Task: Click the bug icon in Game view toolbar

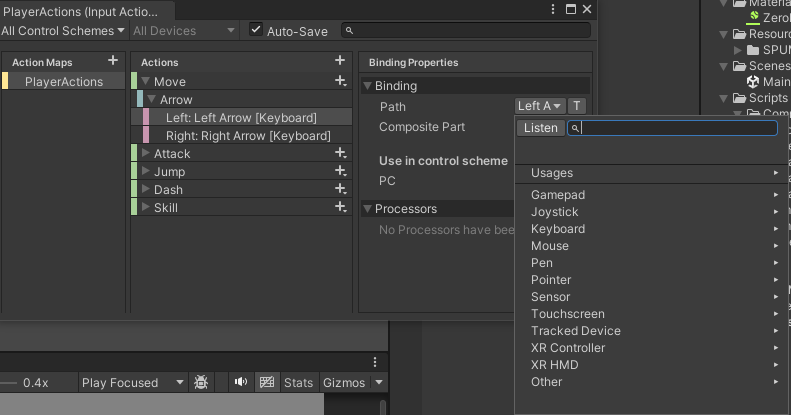Action: pyautogui.click(x=201, y=383)
